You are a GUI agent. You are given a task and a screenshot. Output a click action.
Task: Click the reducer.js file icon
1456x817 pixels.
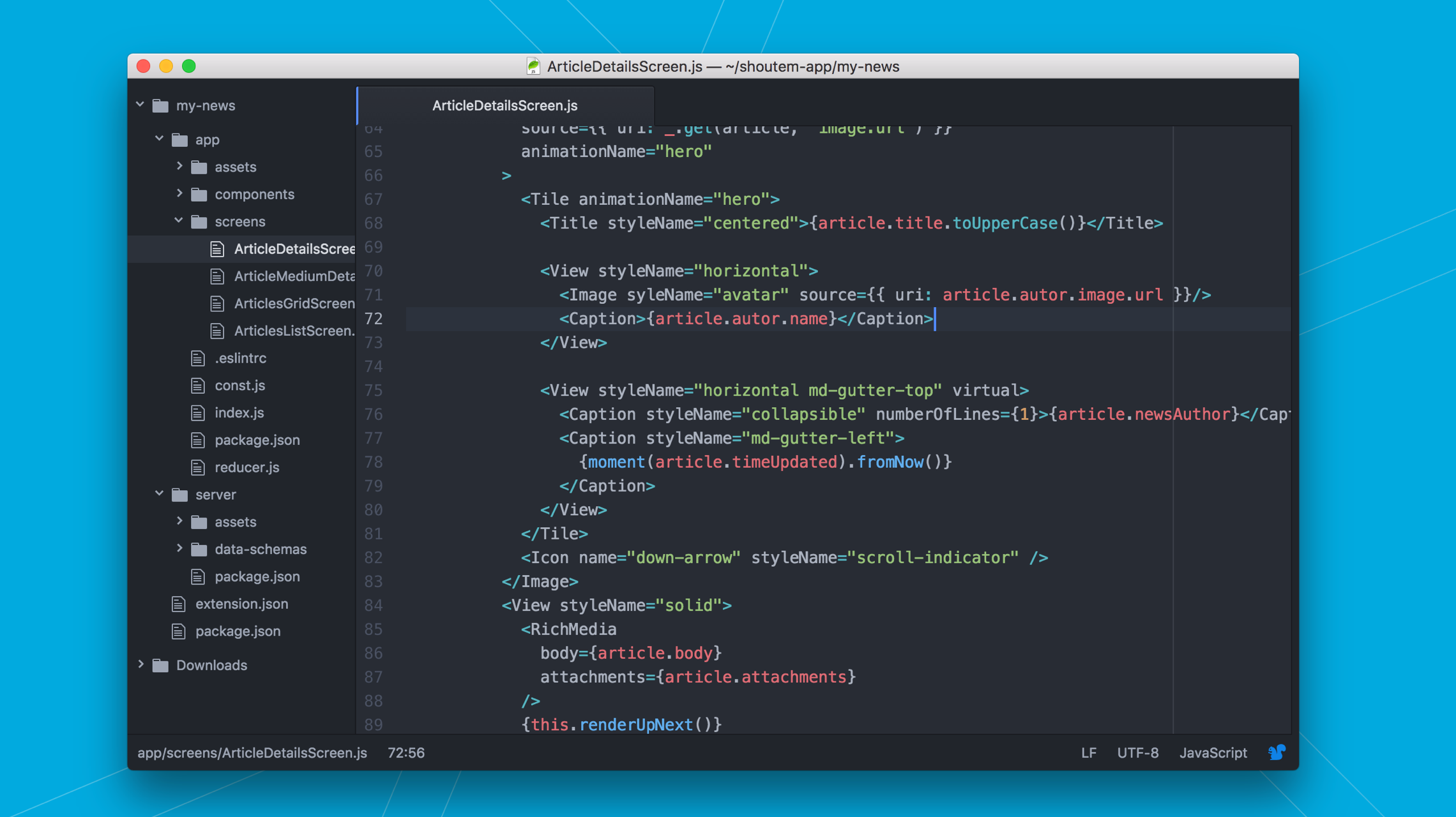point(198,468)
